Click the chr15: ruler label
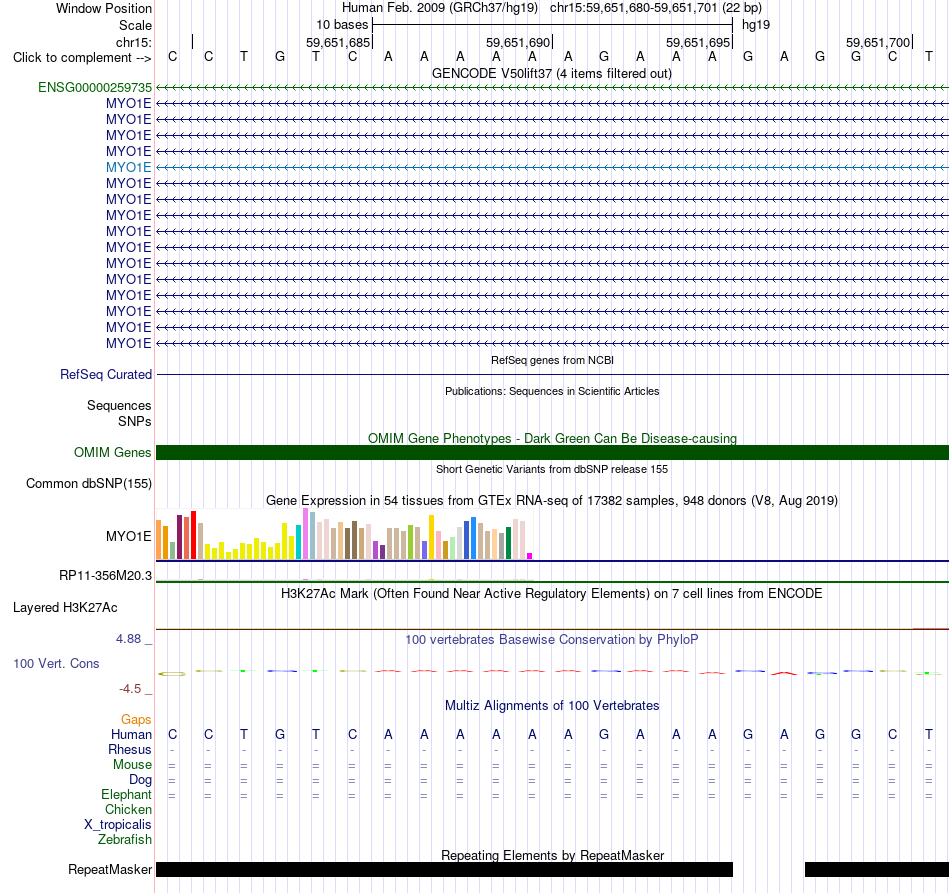This screenshot has height=893, width=950. [133, 42]
